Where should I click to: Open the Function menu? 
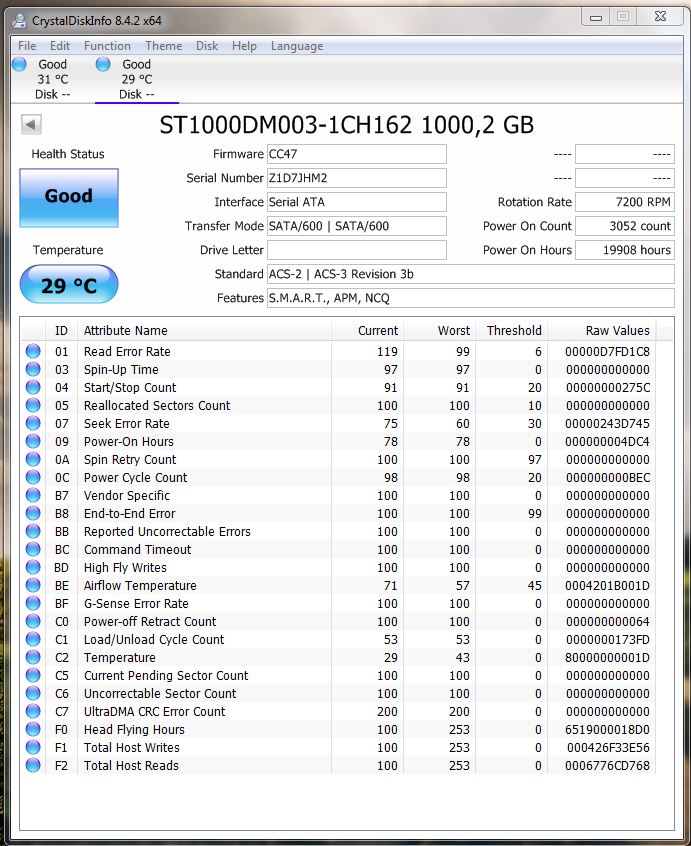[107, 46]
